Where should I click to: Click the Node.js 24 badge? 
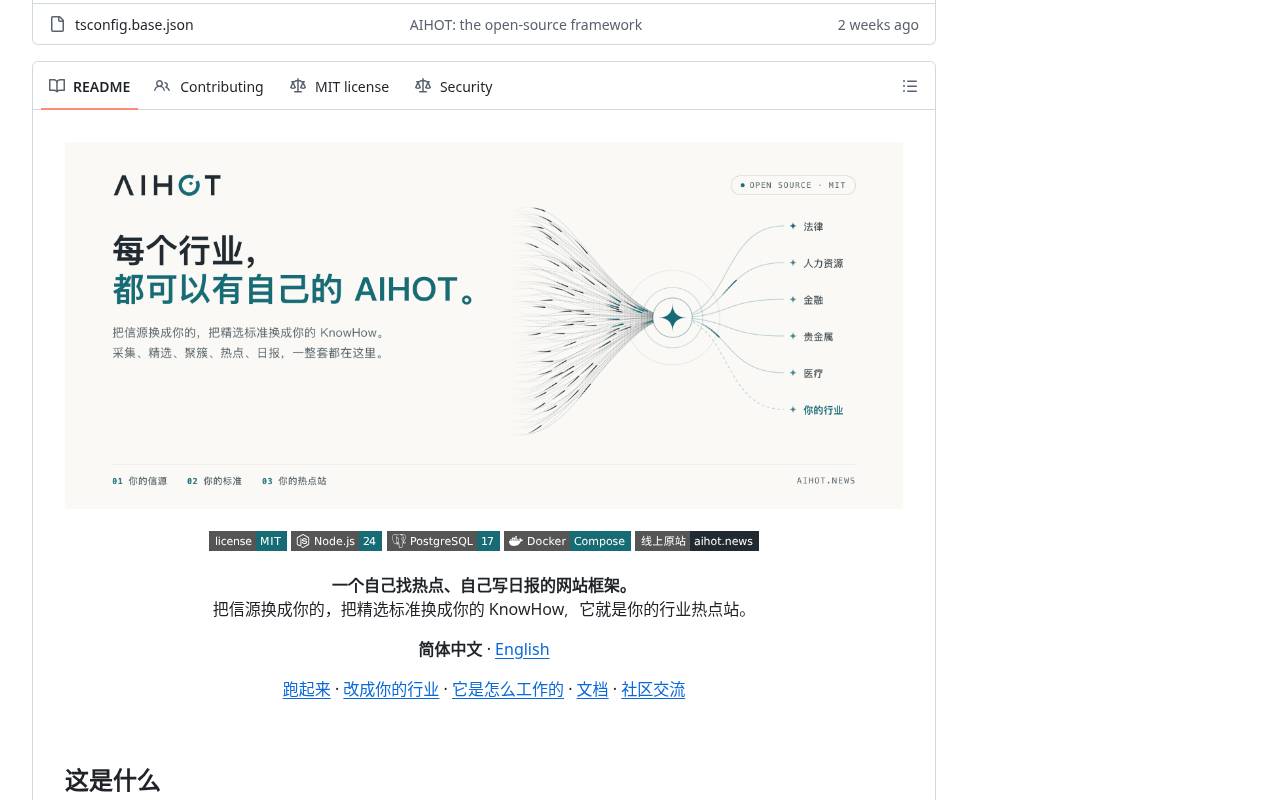(336, 541)
